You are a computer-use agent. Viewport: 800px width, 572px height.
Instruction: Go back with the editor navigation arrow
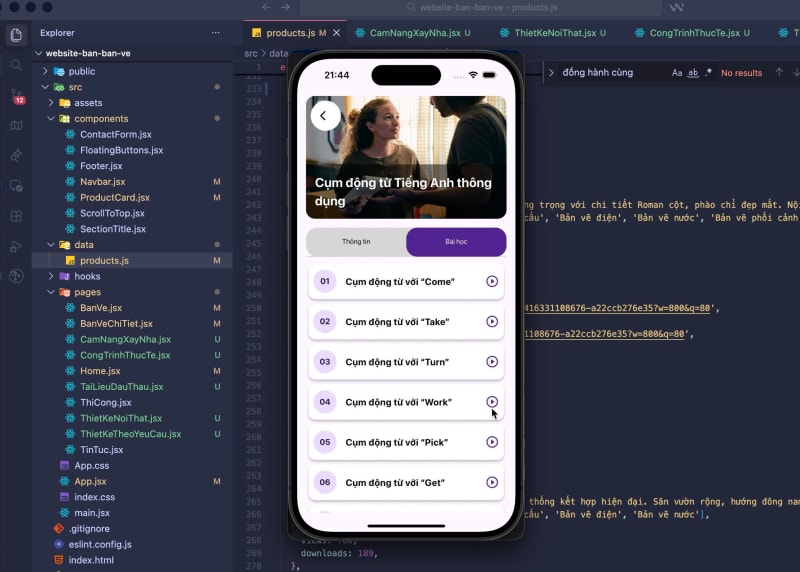tap(266, 7)
